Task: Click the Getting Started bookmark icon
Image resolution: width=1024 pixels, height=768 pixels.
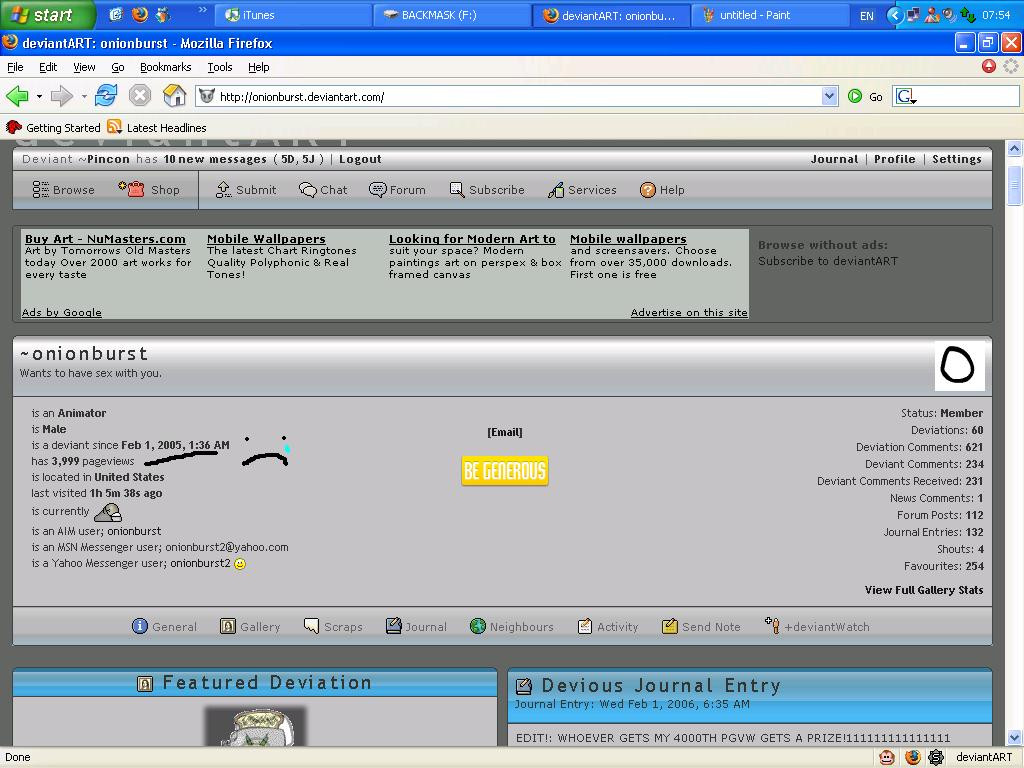Action: tap(13, 127)
